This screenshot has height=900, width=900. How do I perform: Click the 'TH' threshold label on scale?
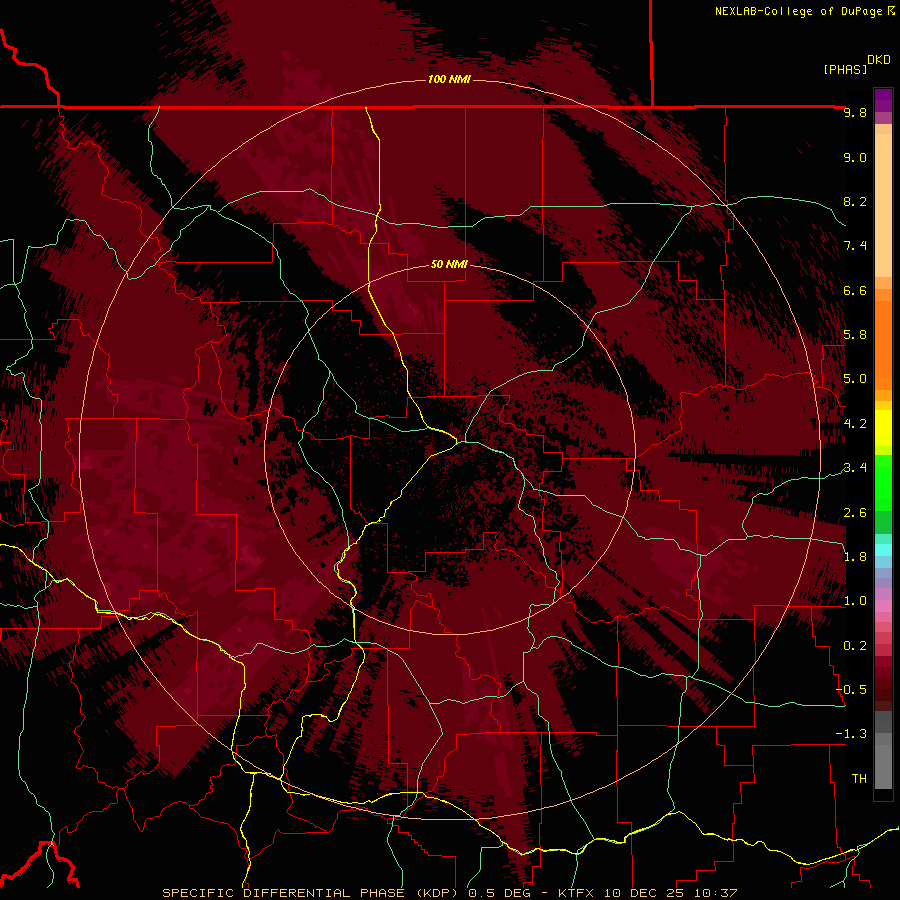click(859, 779)
